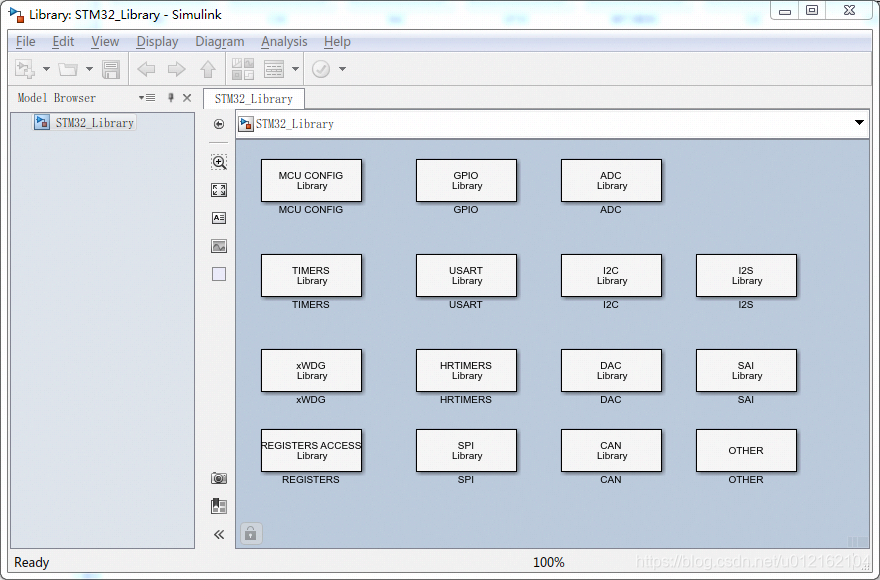Click the Screenshot camera icon
This screenshot has height=580, width=880.
pos(219,478)
